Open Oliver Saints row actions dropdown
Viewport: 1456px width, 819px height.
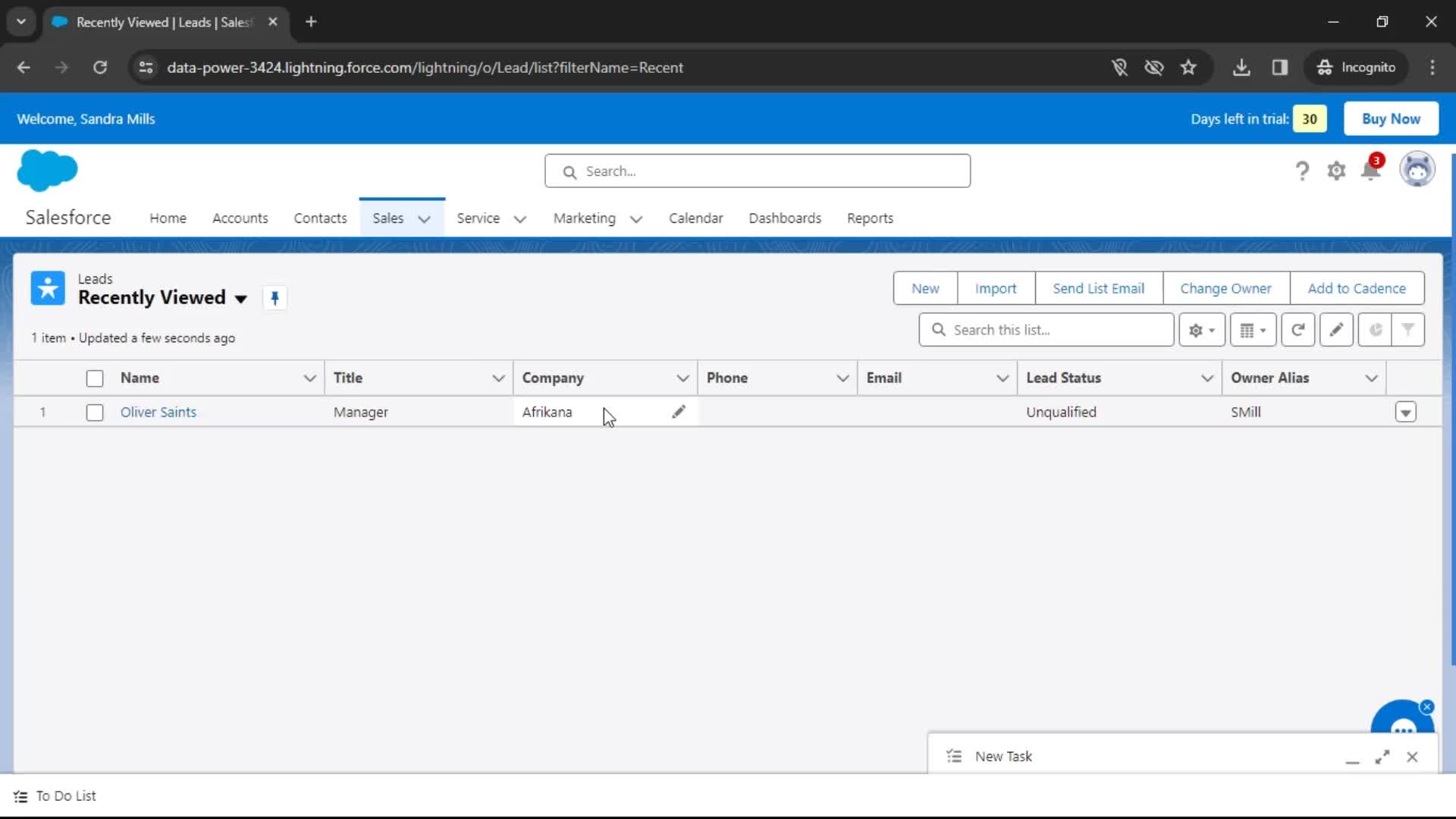(1405, 412)
